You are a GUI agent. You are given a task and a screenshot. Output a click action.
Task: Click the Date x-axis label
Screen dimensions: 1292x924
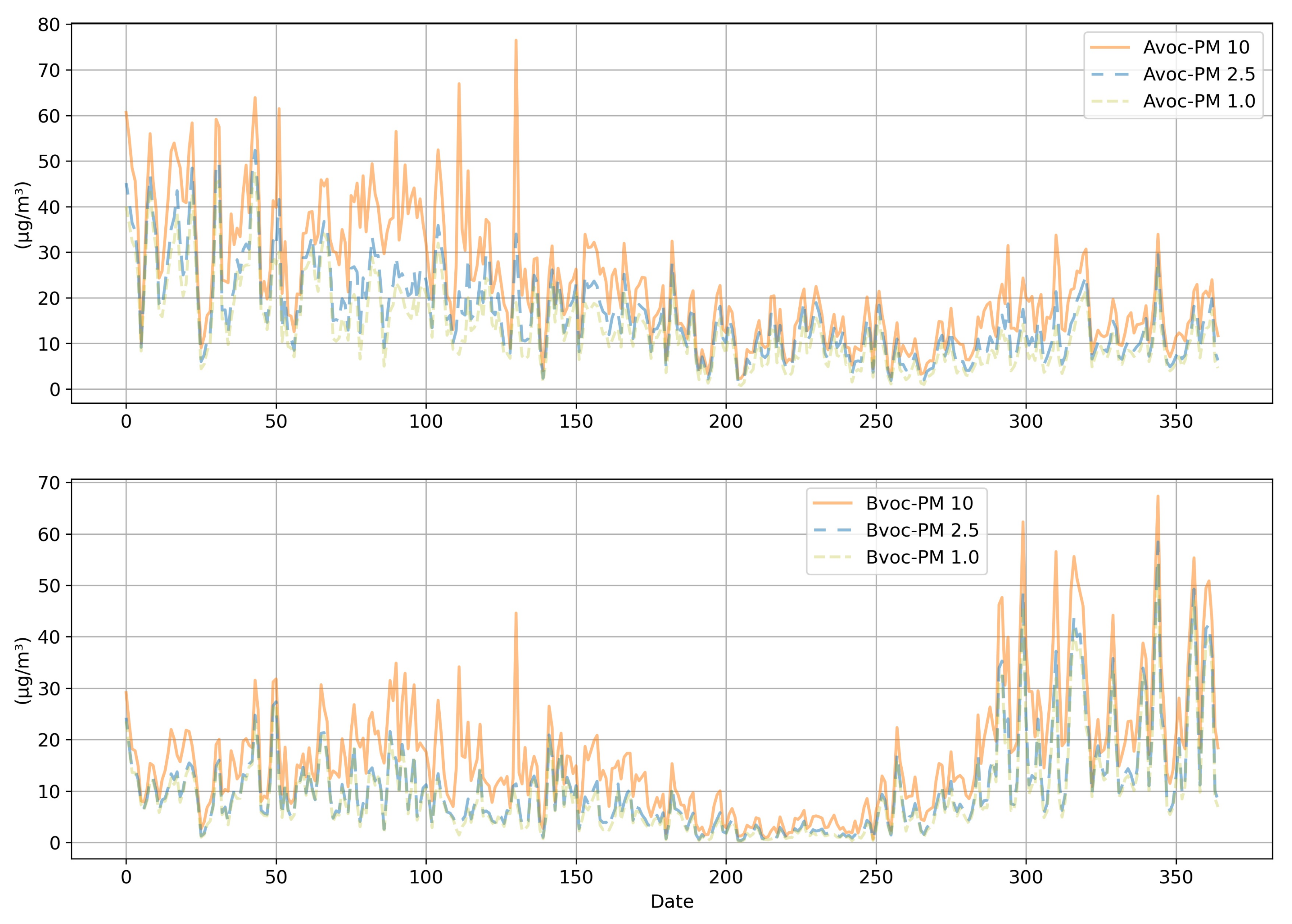tap(672, 902)
